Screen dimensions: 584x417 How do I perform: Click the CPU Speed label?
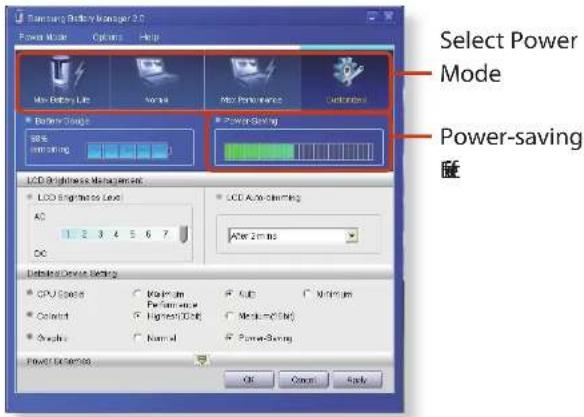click(60, 294)
